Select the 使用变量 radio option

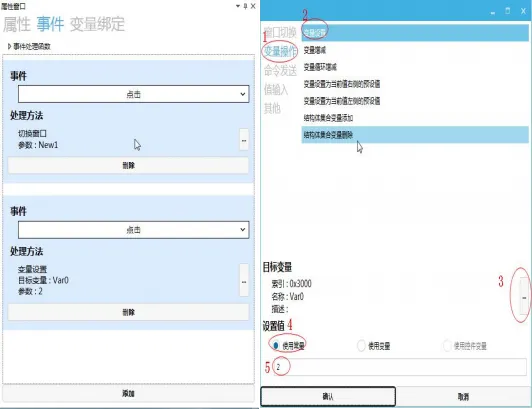[374, 346]
